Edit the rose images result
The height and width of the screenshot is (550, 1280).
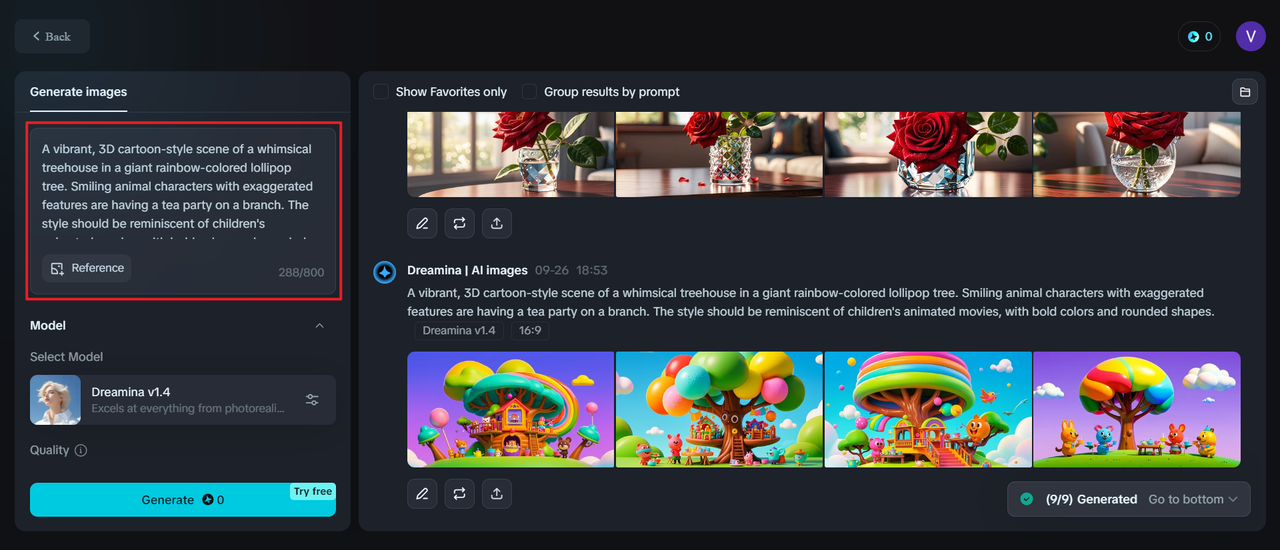pos(422,223)
